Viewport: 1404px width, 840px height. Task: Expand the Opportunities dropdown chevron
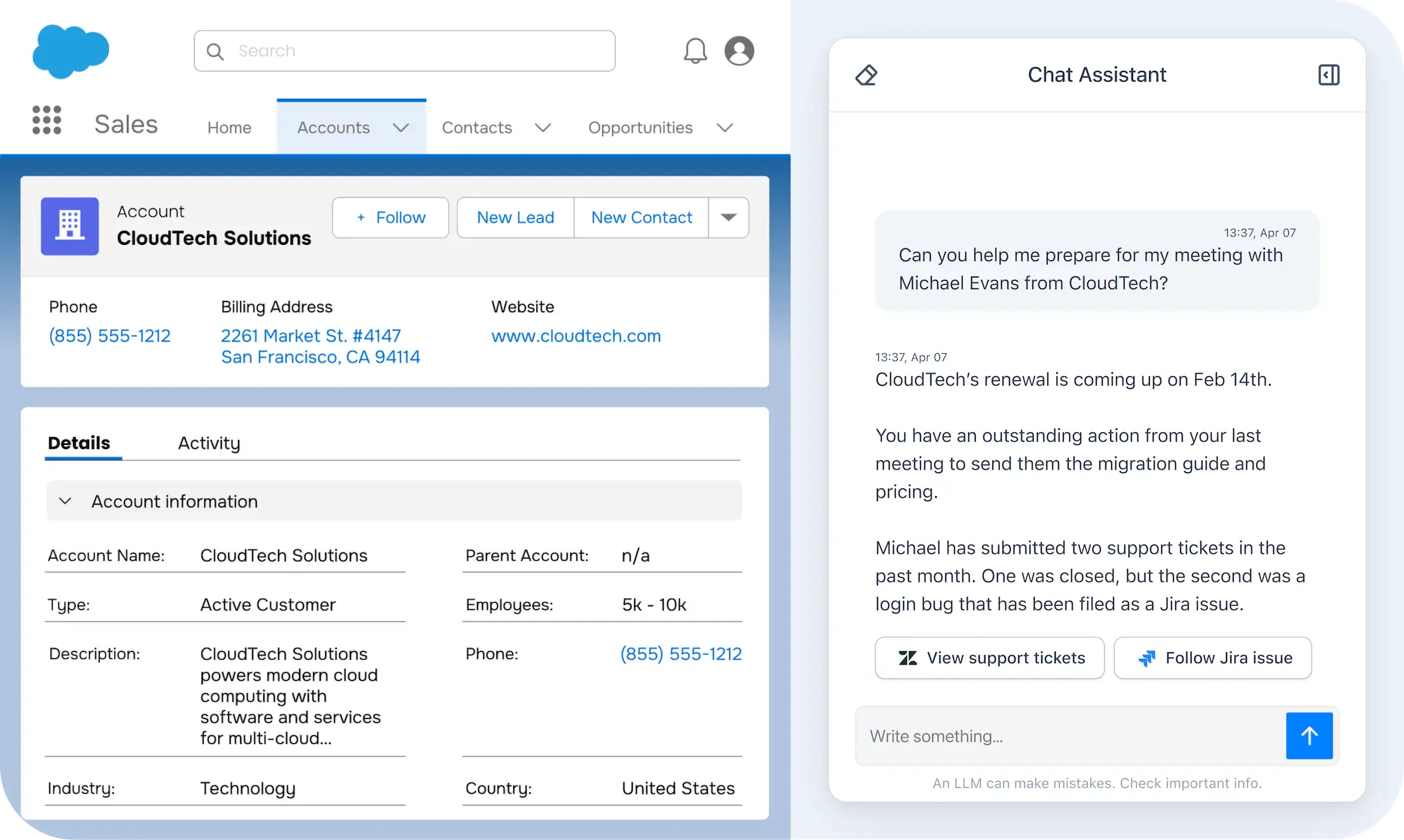[x=725, y=128]
